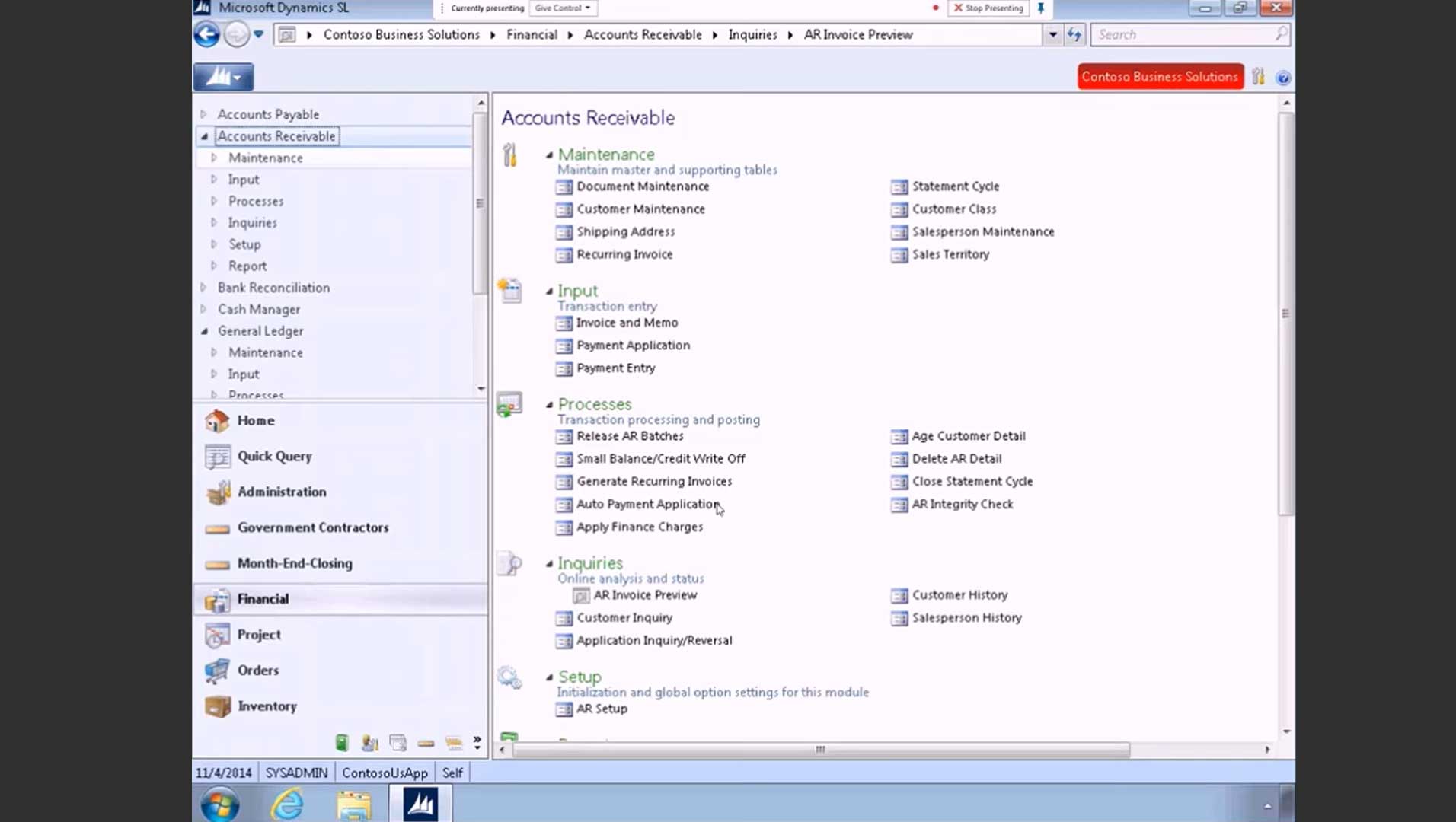
Task: Click the Recurring Invoice screen icon
Action: tap(564, 255)
